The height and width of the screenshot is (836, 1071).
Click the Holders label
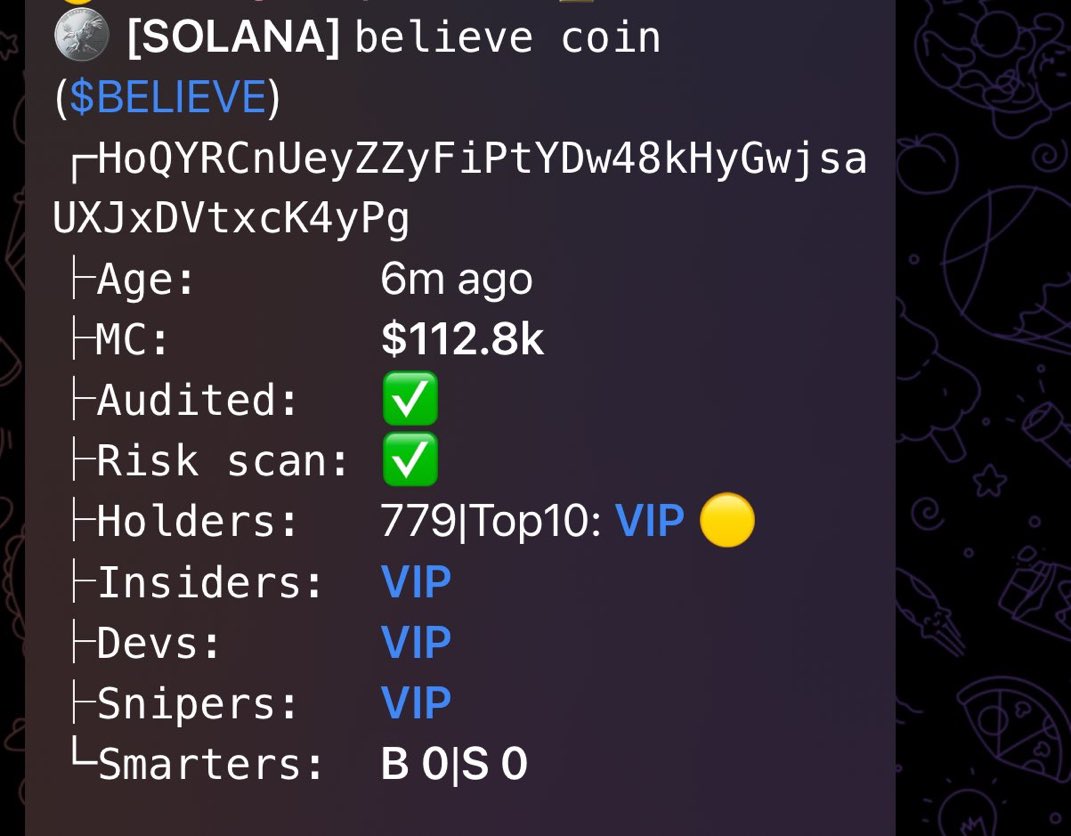click(197, 521)
